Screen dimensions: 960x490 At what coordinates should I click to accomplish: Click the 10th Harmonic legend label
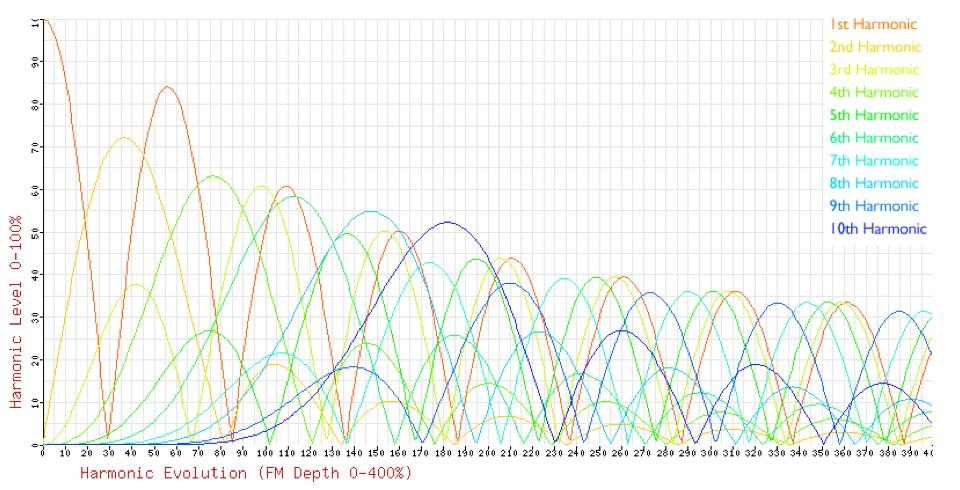coord(878,228)
